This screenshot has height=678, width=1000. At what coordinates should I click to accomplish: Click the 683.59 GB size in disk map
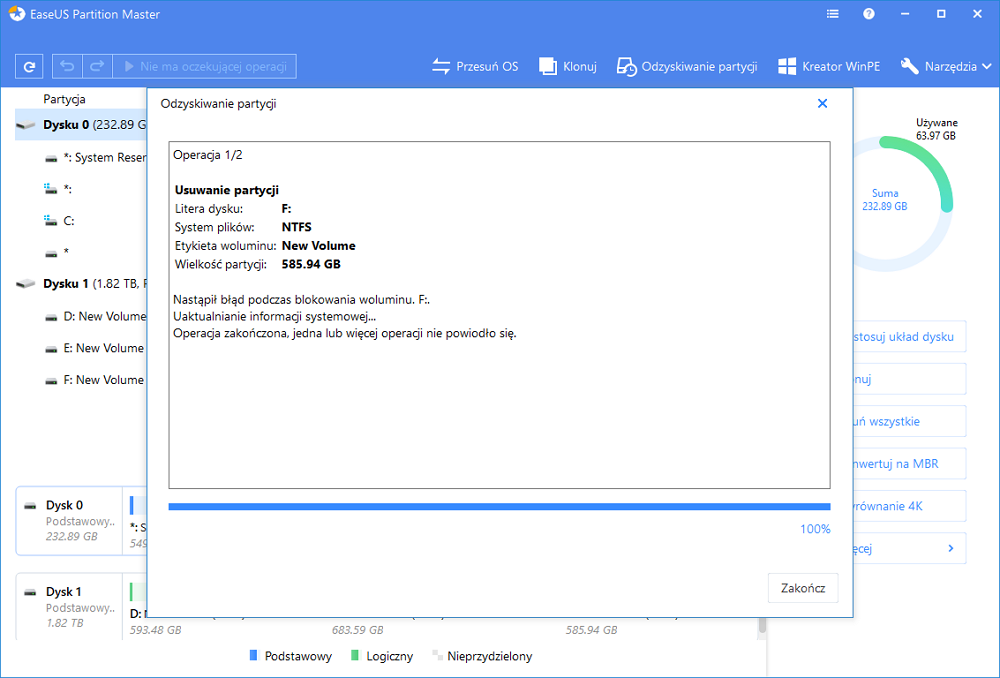click(x=357, y=630)
